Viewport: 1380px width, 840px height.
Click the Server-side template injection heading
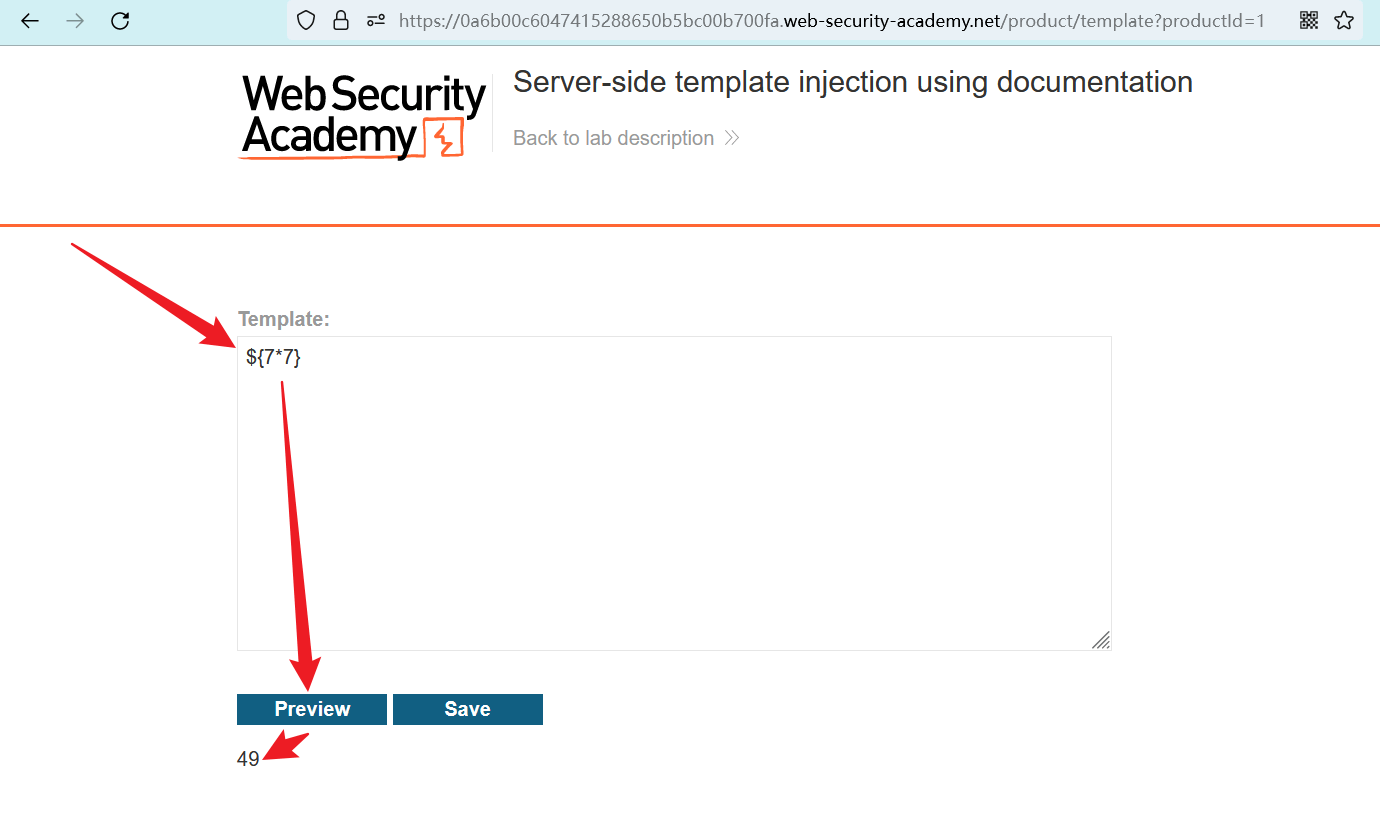pos(852,82)
